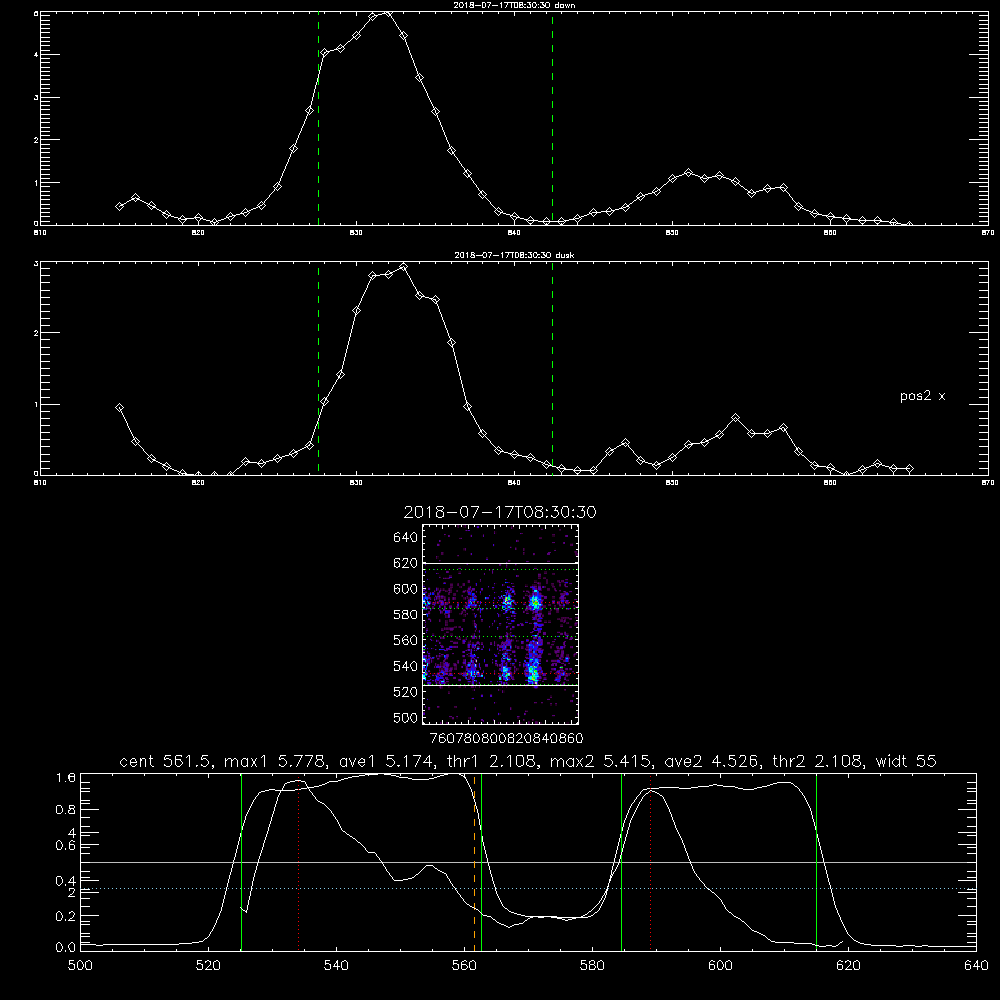The height and width of the screenshot is (1000, 1000).
Task: Click the 500 label on bottom plot x-axis
Action: 80,966
